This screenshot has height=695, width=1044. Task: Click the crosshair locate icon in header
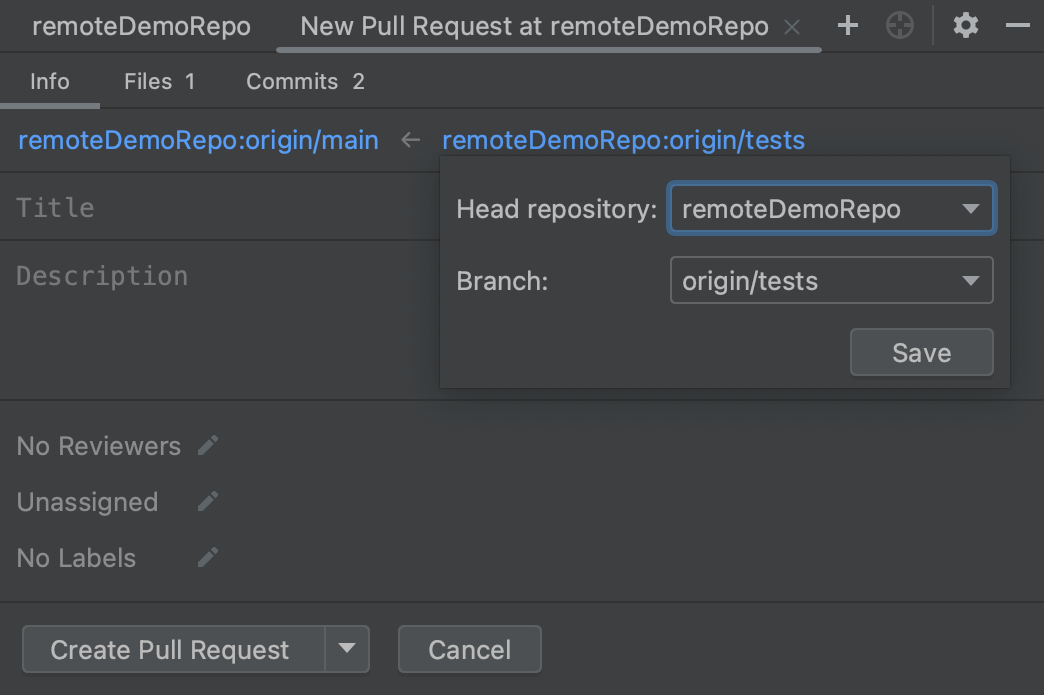click(900, 26)
